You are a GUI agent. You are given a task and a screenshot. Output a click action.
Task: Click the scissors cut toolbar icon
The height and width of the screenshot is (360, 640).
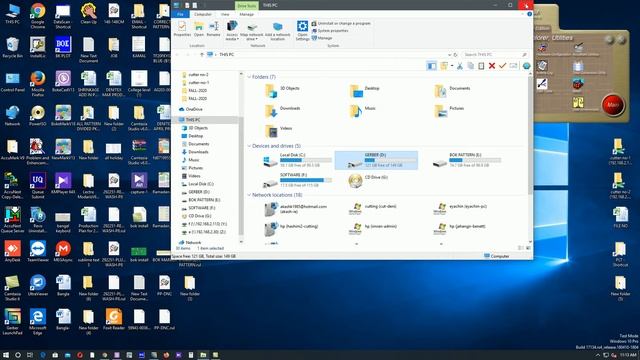[x=460, y=66]
